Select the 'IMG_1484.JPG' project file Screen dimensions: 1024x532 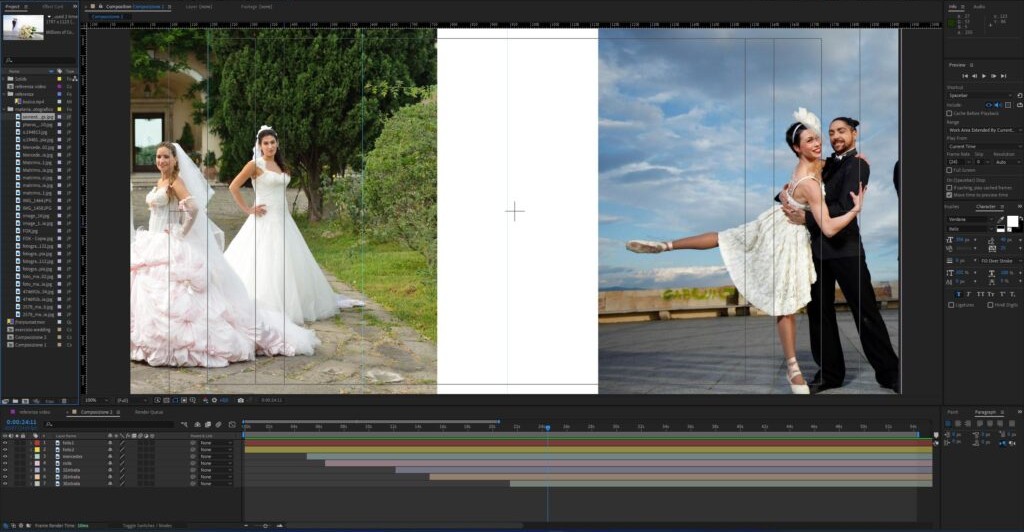coord(37,200)
